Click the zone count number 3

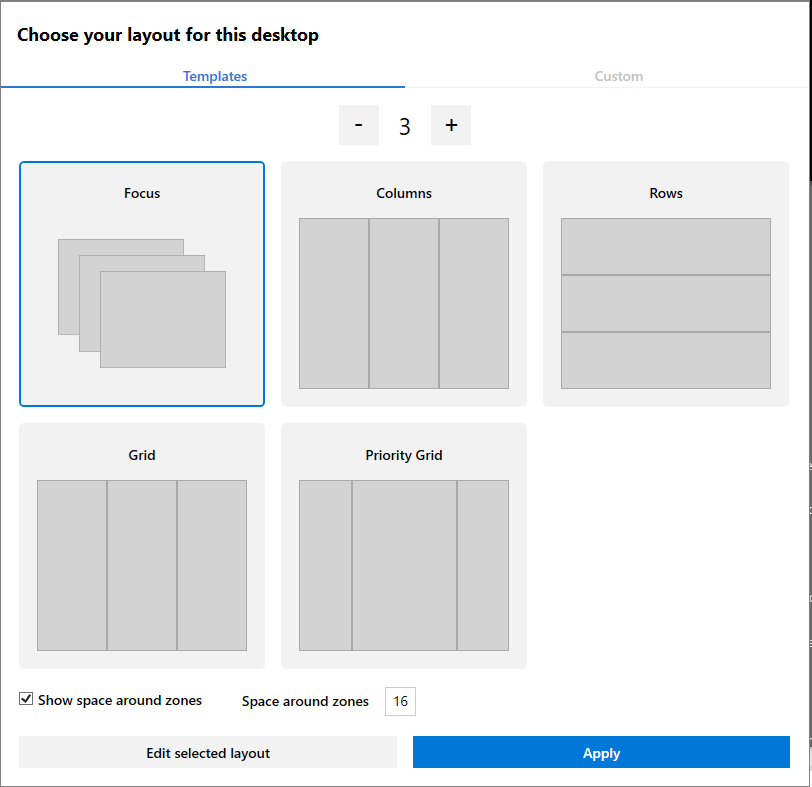pyautogui.click(x=404, y=126)
